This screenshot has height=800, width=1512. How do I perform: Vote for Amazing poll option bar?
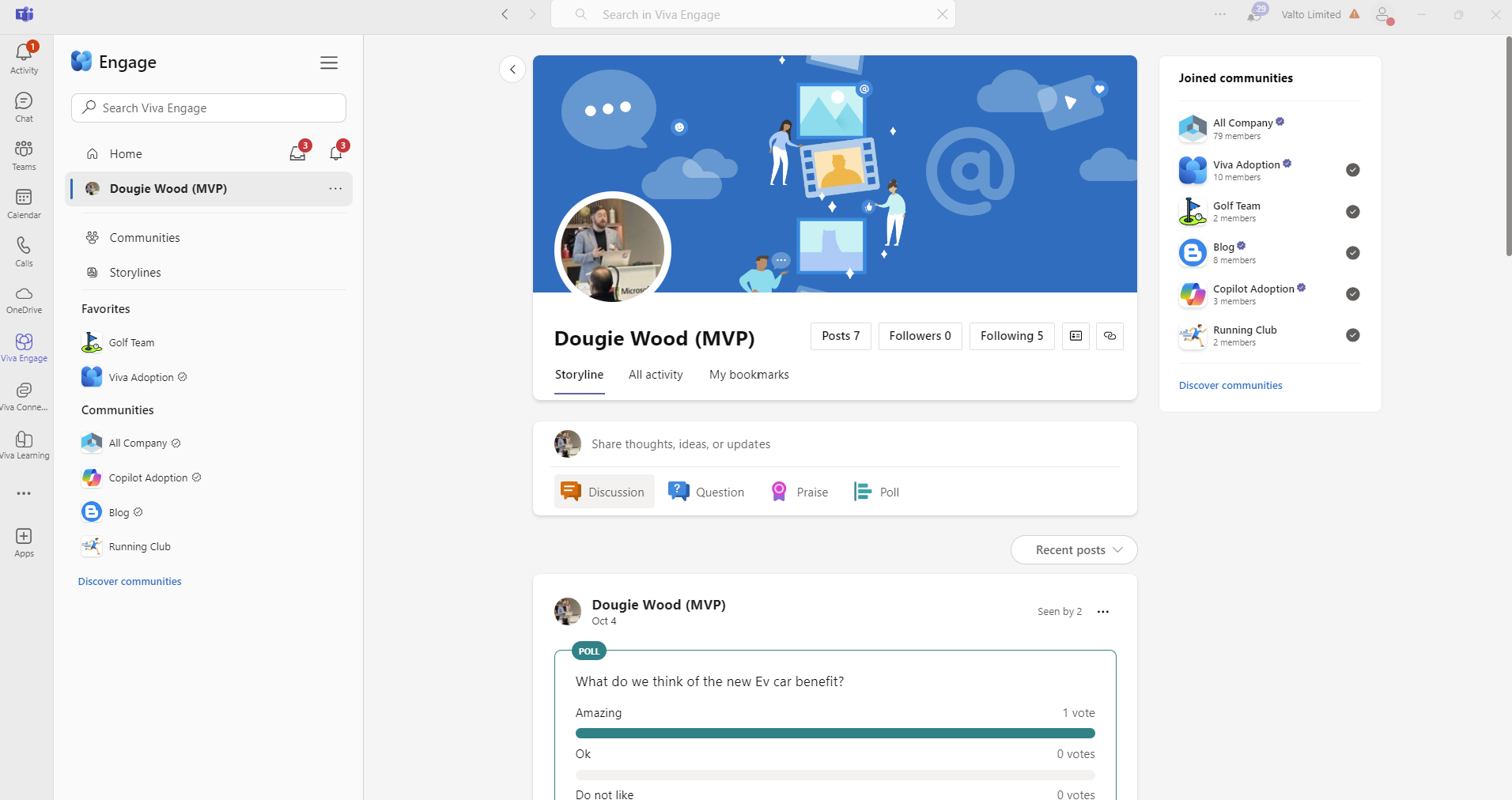point(835,733)
